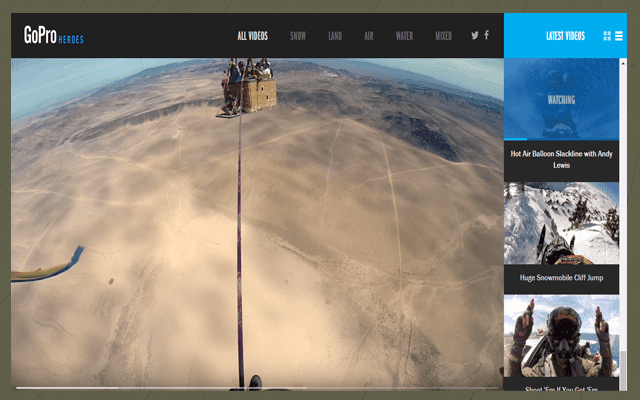Filter videos by Snow category

pyautogui.click(x=298, y=36)
